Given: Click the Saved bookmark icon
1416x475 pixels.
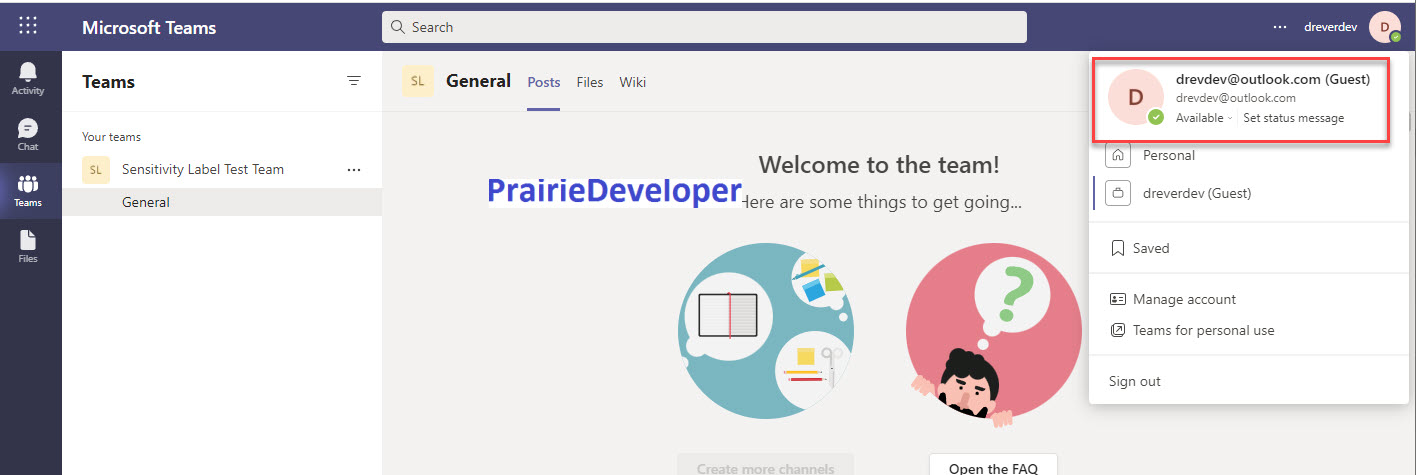Looking at the screenshot, I should point(1118,248).
